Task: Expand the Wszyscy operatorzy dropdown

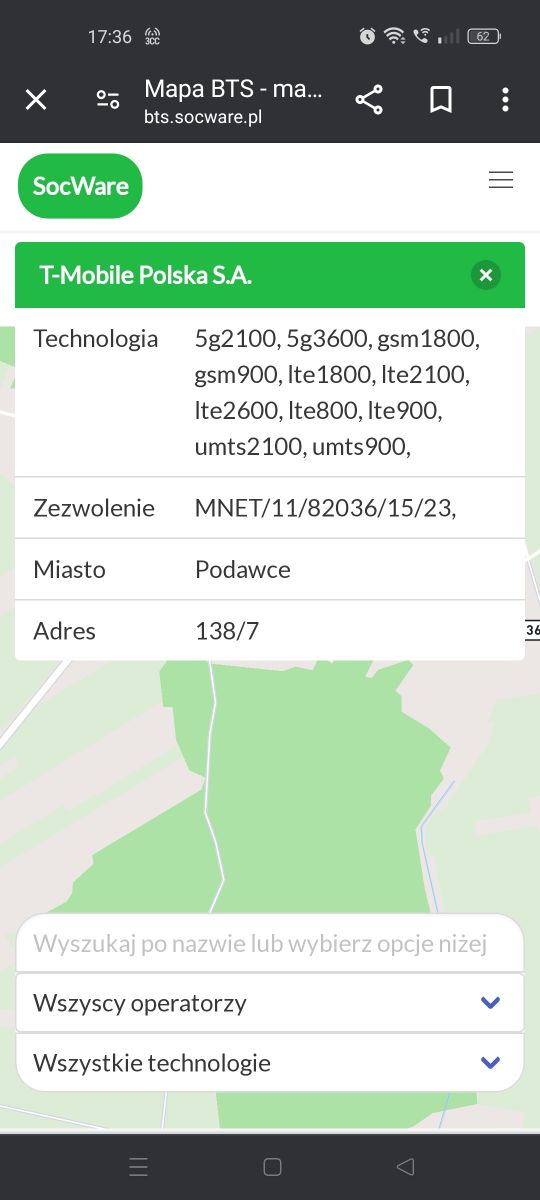Action: click(x=270, y=1003)
